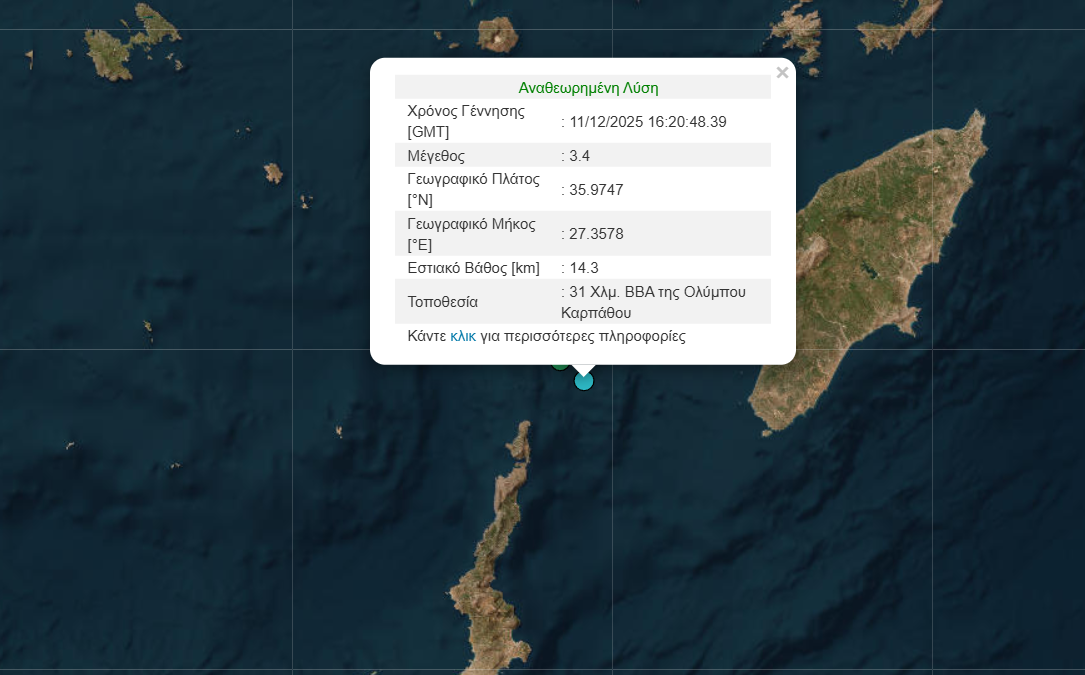Screen dimensions: 1085x675
Task: Click the 'Μέγεθος' row label
Action: [436, 156]
